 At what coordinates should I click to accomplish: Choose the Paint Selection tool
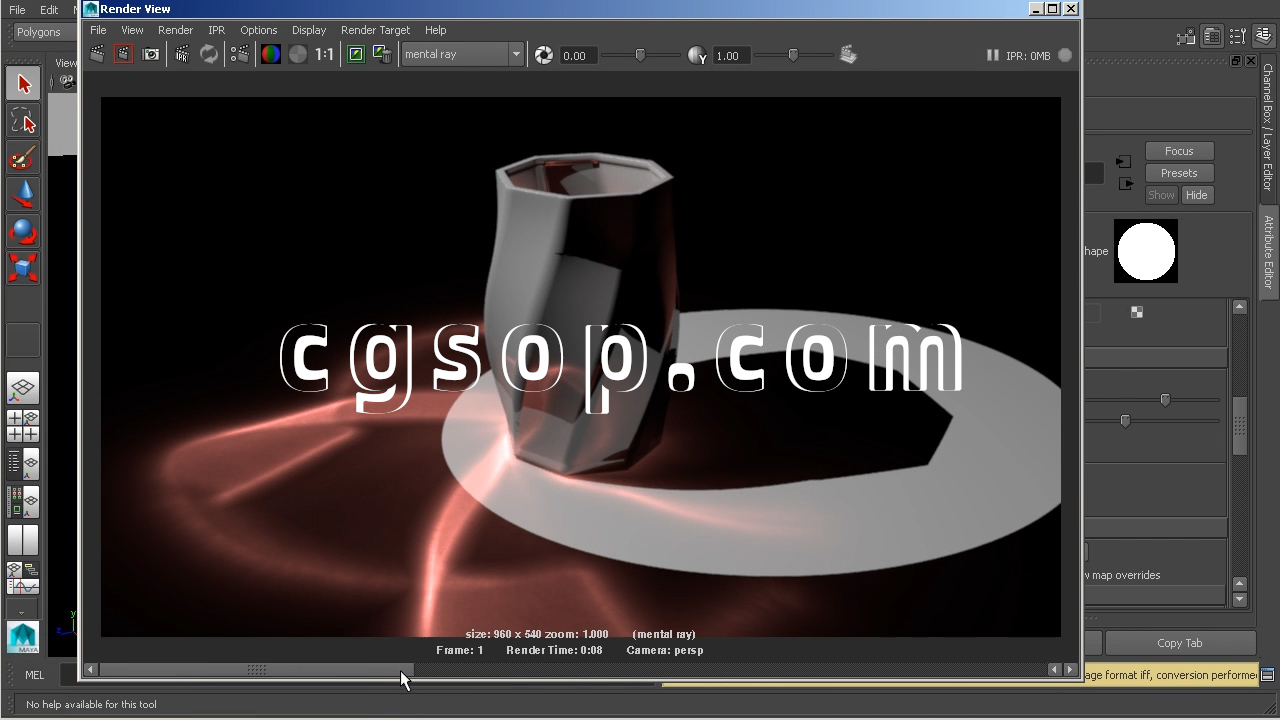(x=23, y=158)
